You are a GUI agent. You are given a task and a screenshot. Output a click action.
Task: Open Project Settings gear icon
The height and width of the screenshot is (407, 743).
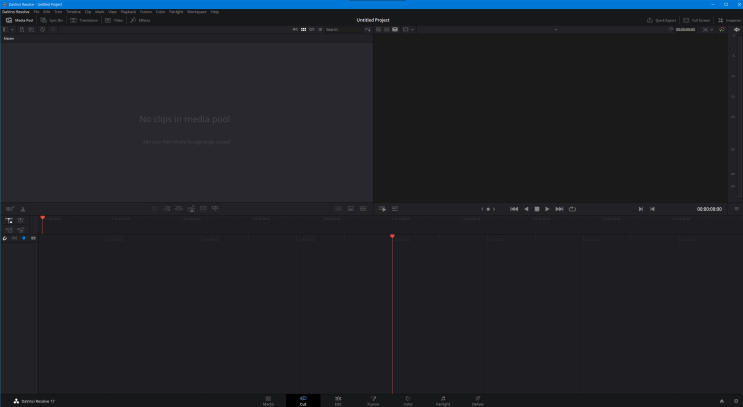[736, 401]
